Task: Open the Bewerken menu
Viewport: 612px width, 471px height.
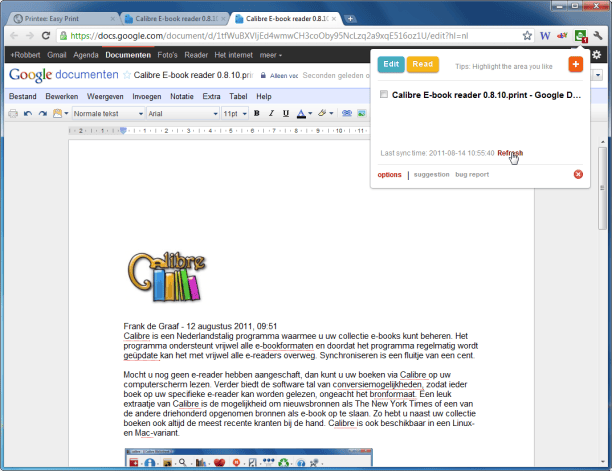Action: [62, 96]
